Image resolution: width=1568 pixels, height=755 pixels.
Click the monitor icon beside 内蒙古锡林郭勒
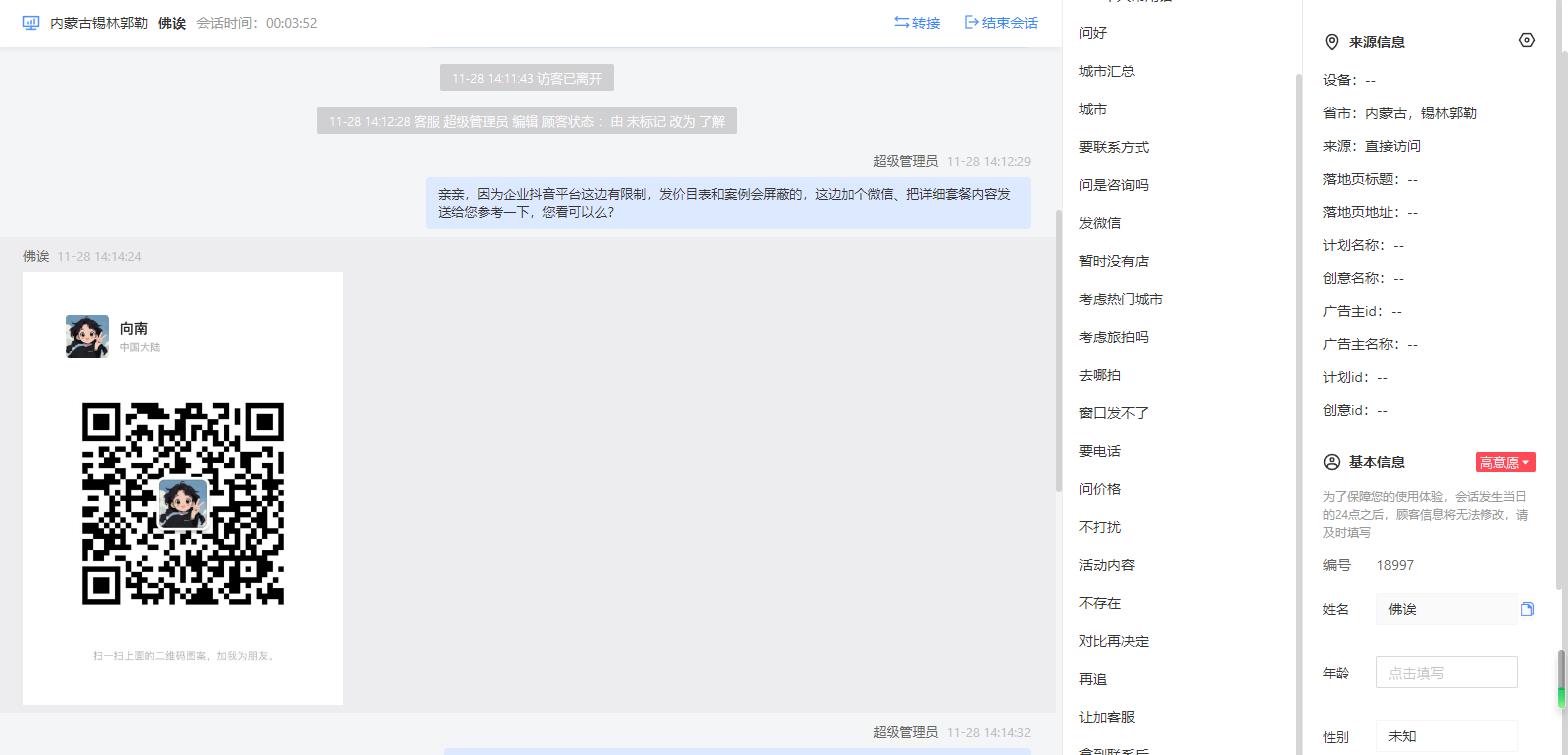[x=31, y=22]
